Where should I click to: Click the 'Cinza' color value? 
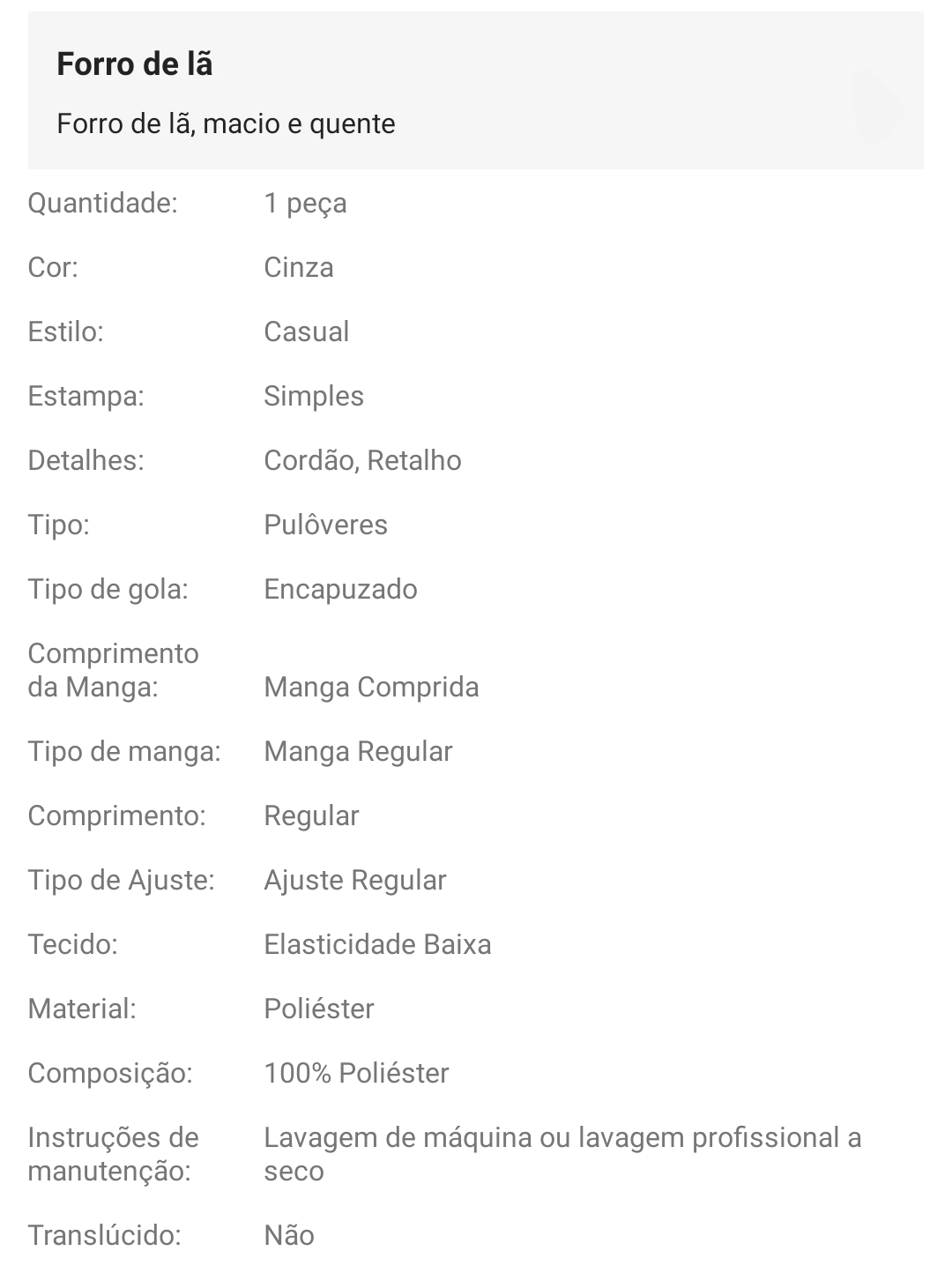(299, 268)
